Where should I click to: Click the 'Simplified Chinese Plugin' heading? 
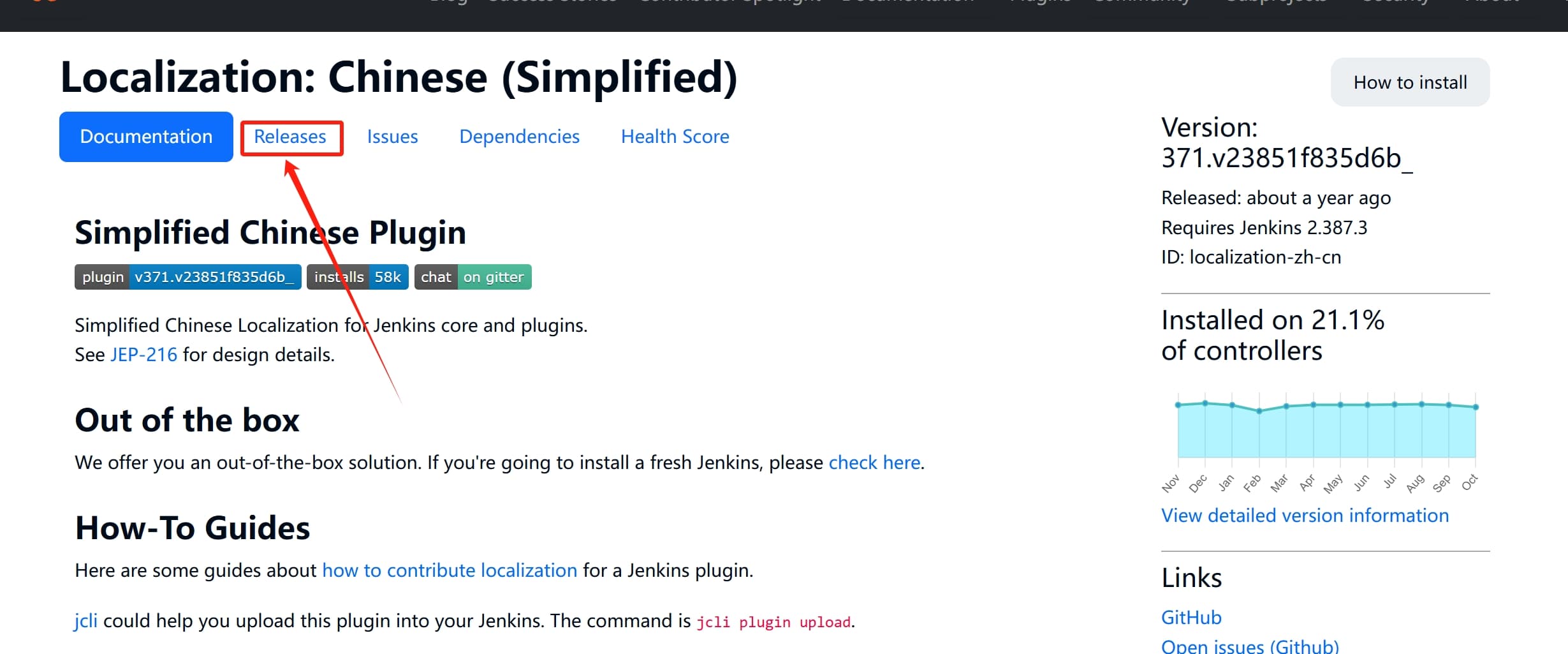(x=270, y=232)
